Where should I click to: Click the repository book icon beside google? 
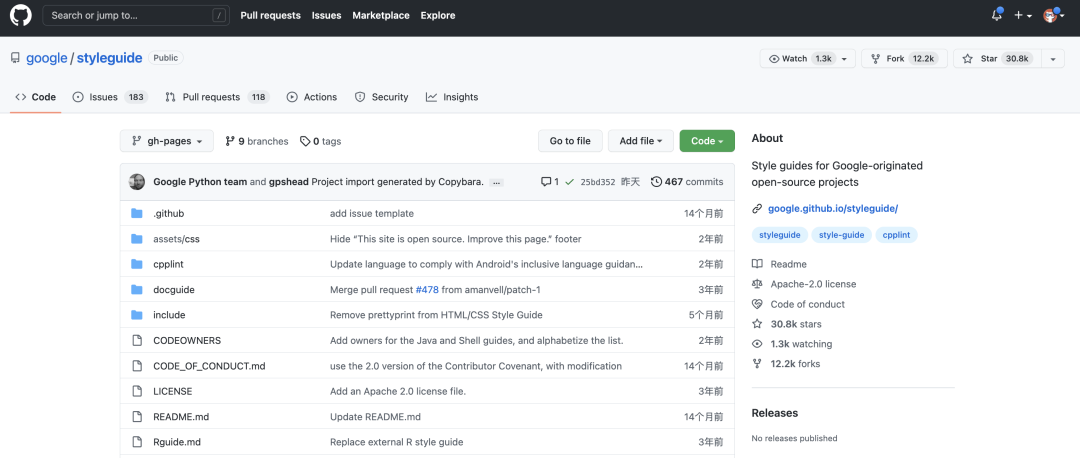click(15, 59)
